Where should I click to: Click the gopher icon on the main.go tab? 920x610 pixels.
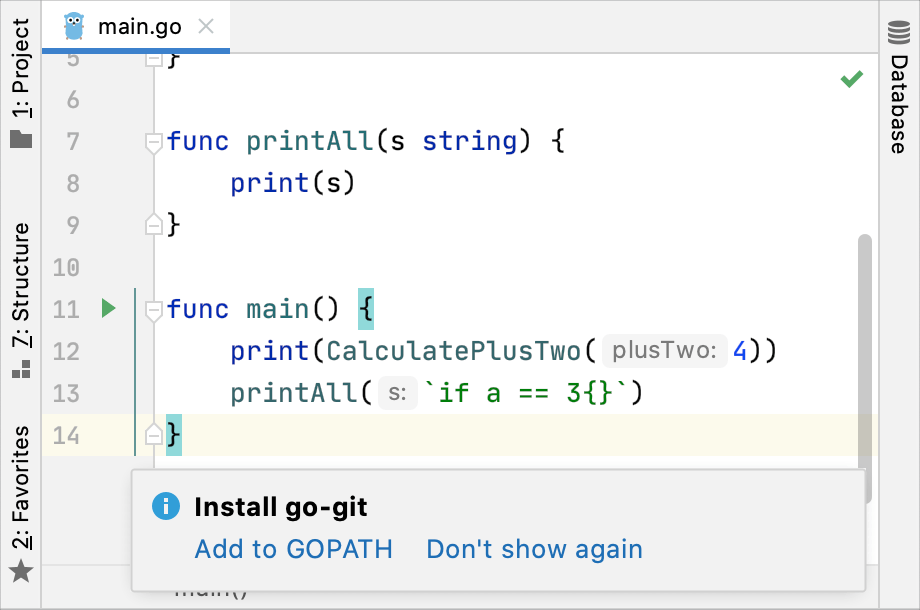(x=73, y=27)
